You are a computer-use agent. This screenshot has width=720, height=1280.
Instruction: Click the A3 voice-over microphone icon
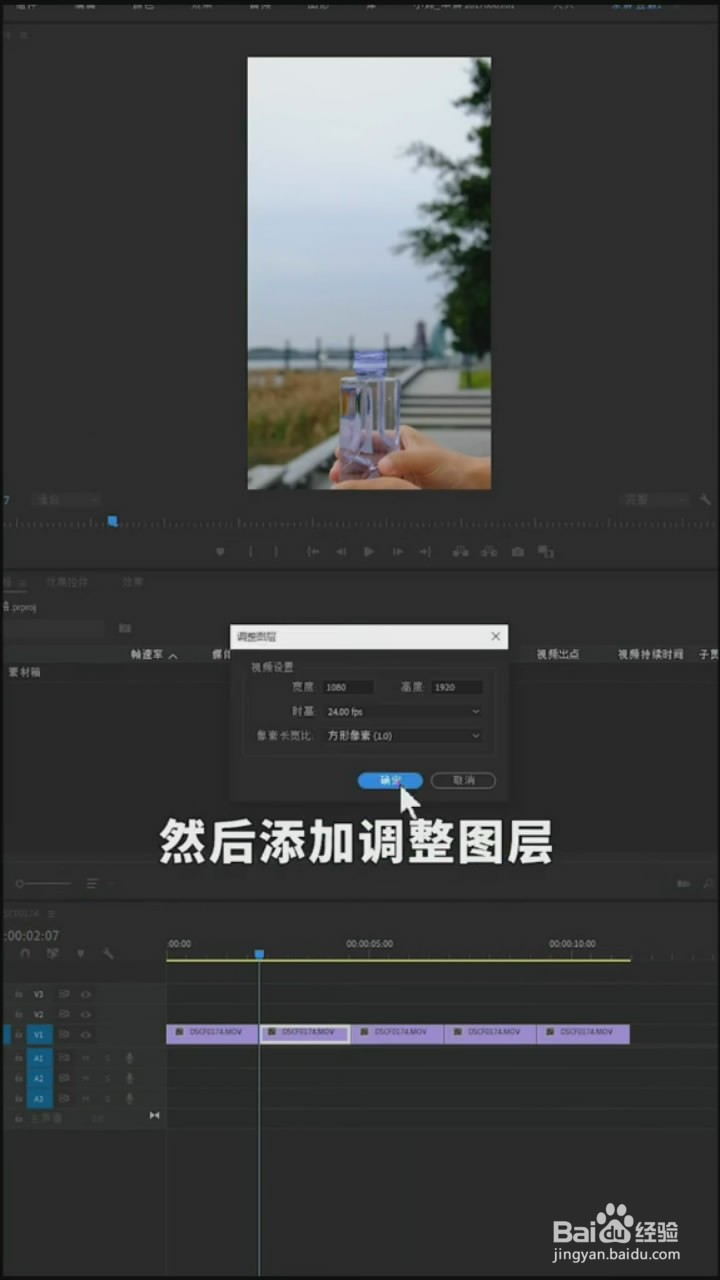click(129, 1098)
